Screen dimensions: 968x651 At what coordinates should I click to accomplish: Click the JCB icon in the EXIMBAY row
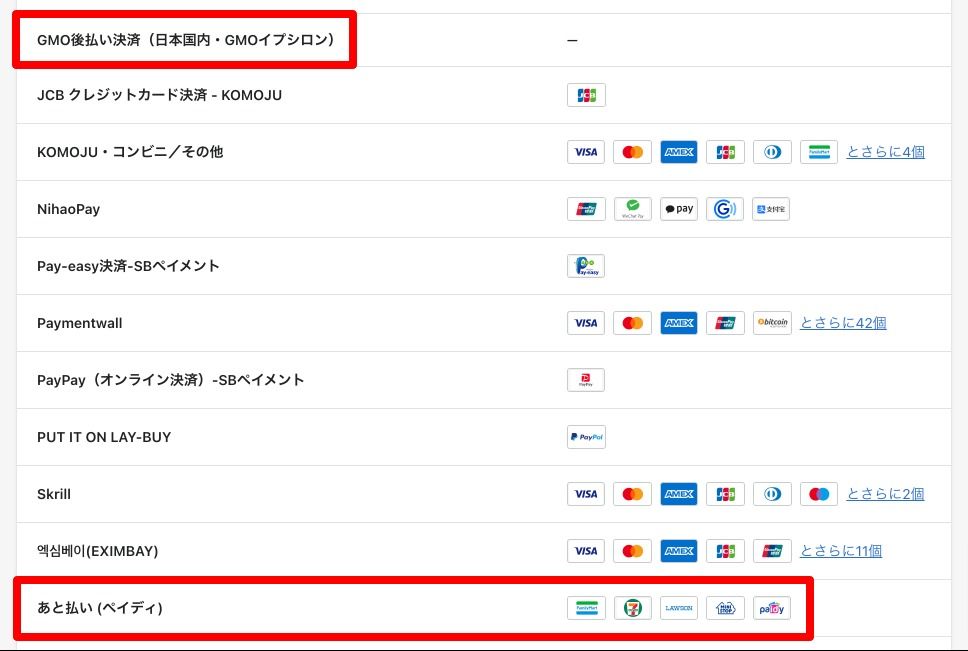[725, 551]
